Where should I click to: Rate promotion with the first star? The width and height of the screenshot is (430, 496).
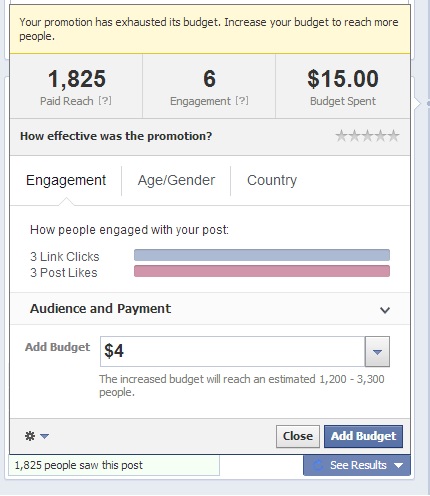341,136
